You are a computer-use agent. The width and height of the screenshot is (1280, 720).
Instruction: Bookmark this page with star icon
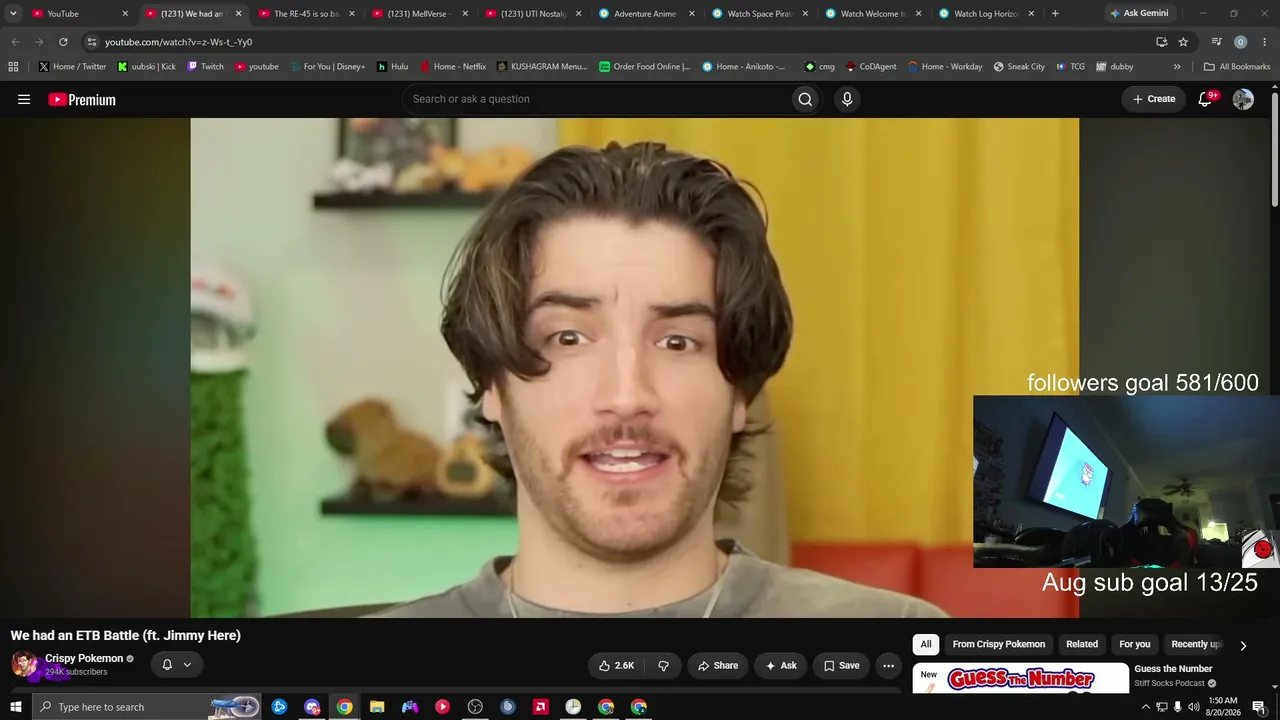click(x=1183, y=42)
